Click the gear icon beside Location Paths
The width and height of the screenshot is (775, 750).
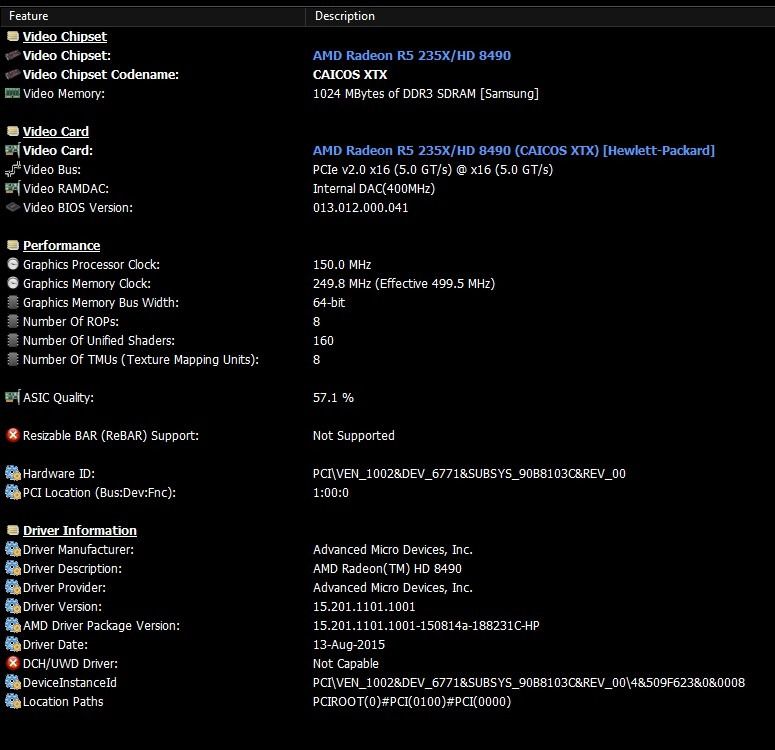pos(13,701)
